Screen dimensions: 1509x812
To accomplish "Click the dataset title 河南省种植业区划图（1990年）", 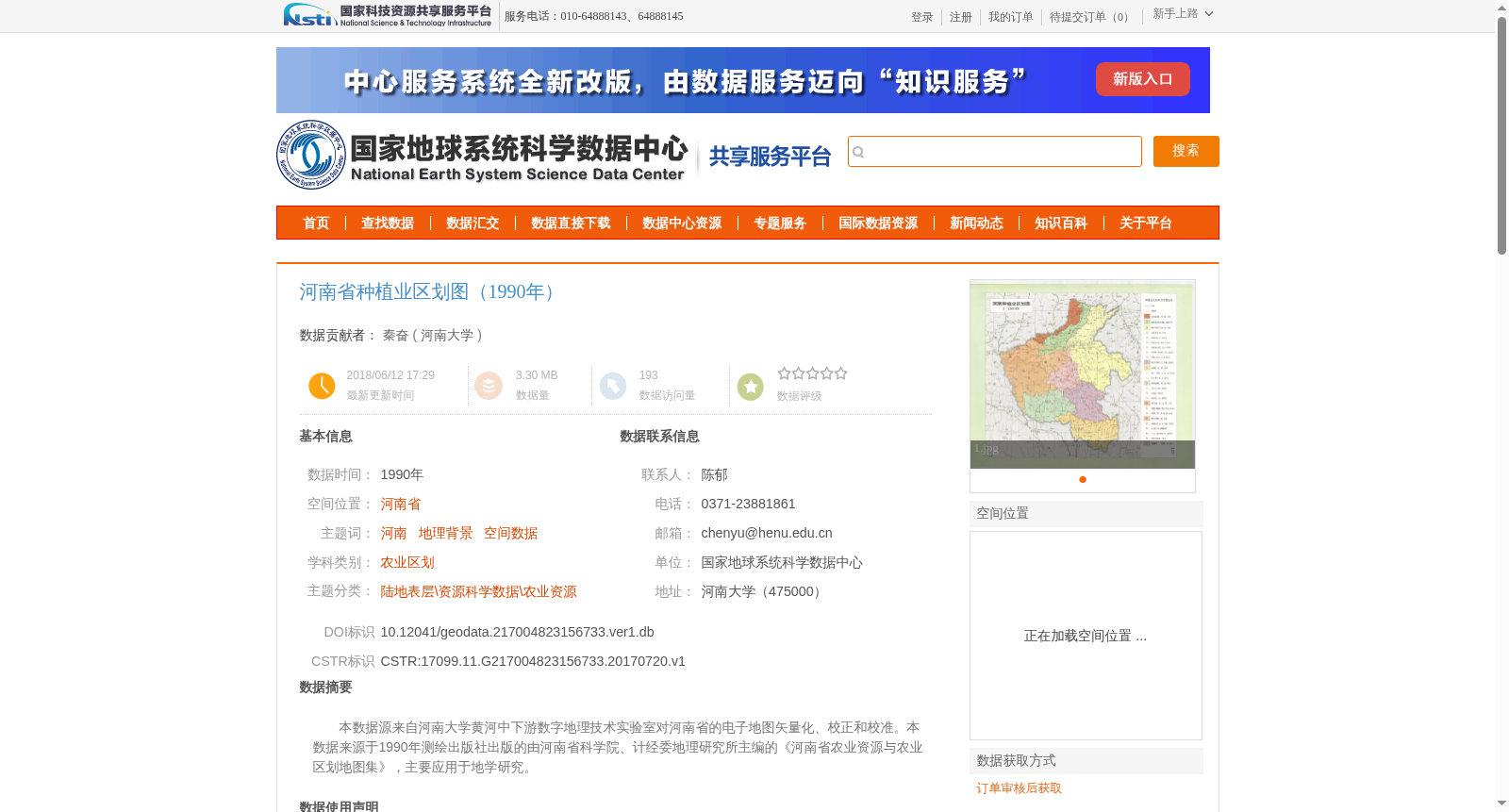I will 431,291.
